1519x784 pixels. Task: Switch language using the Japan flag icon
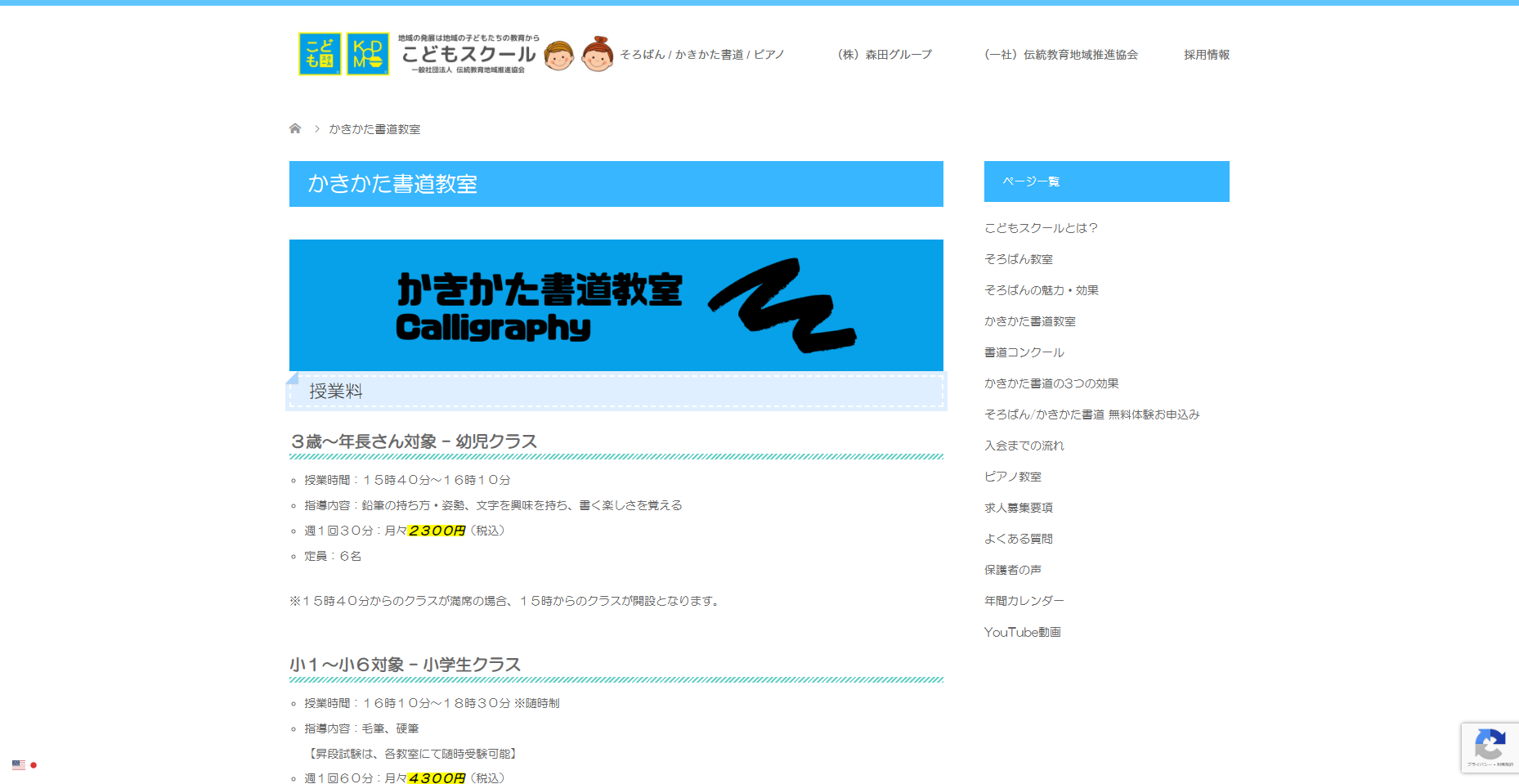34,765
